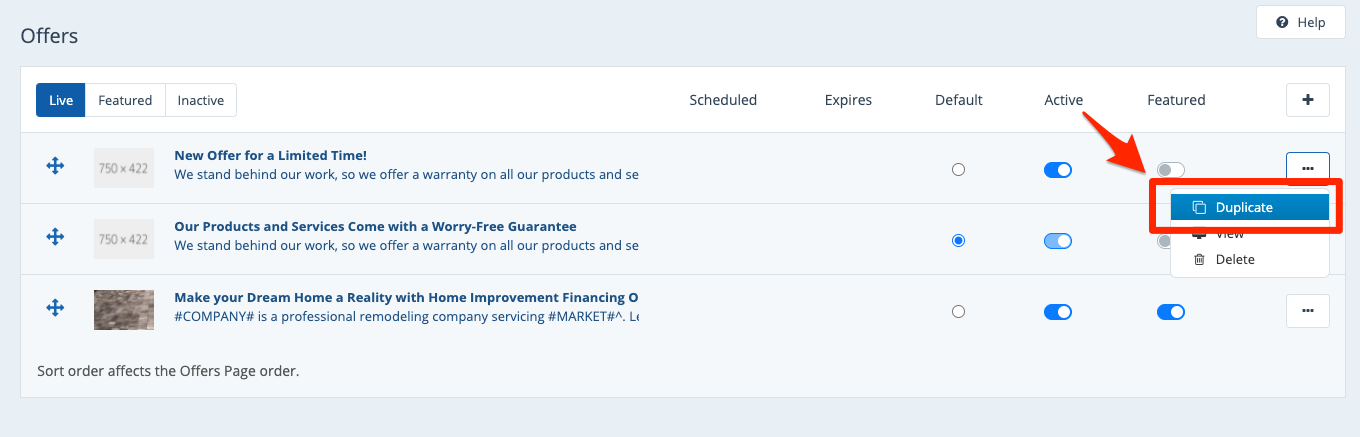Toggle Active switch for New Offer
The height and width of the screenshot is (437, 1360).
click(1057, 170)
